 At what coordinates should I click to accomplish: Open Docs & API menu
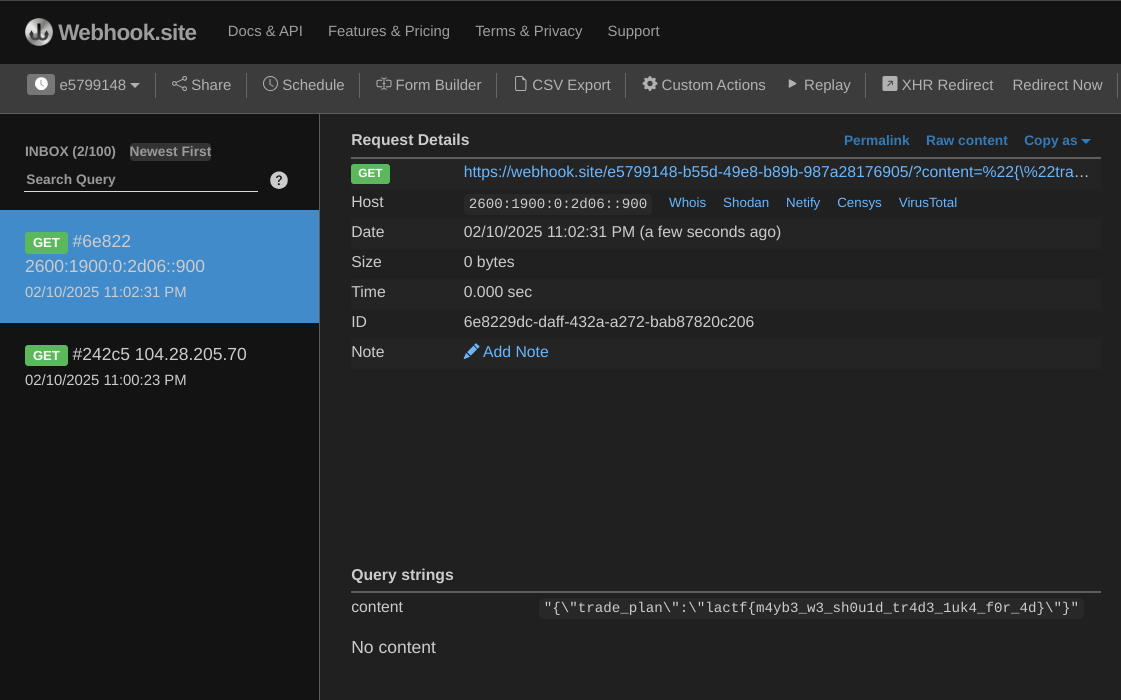(265, 31)
